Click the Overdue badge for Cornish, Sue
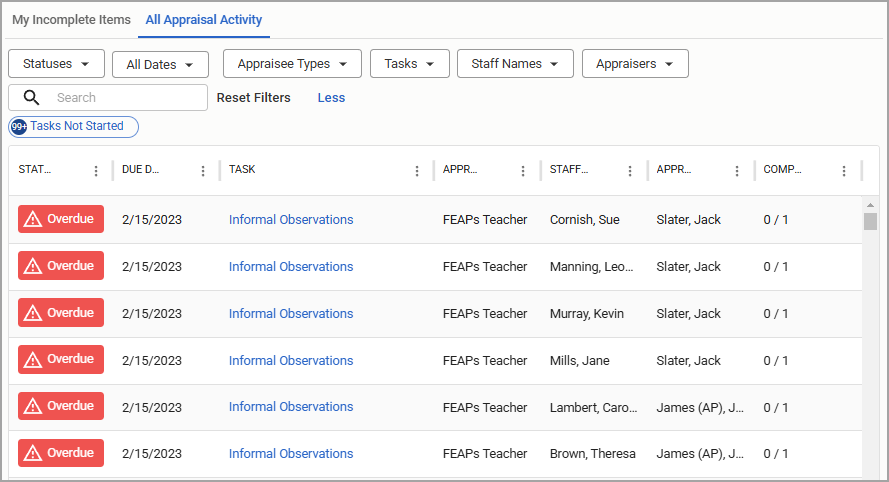The height and width of the screenshot is (482, 889). click(61, 219)
